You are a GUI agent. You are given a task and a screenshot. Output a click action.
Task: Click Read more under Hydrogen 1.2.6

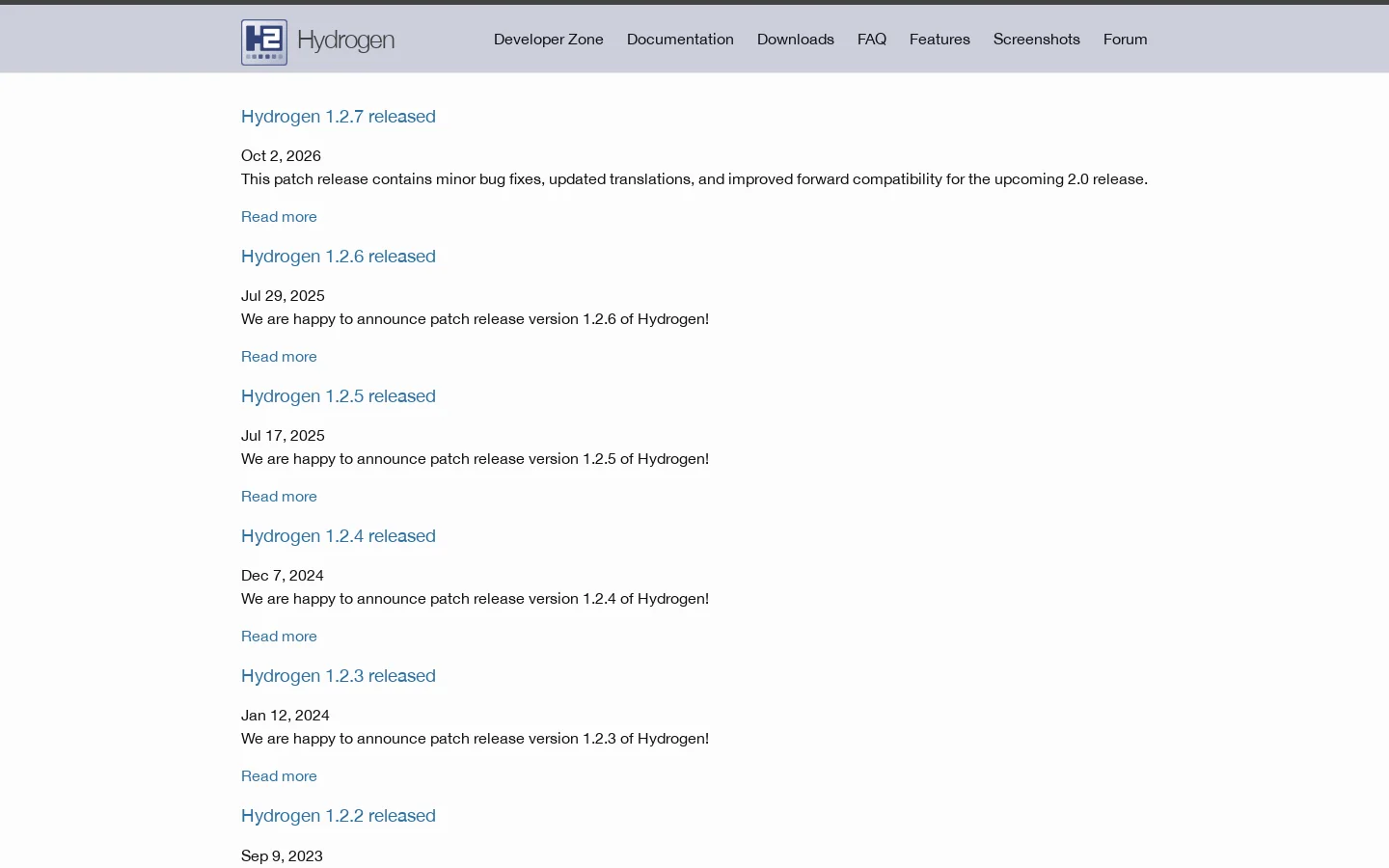(279, 357)
